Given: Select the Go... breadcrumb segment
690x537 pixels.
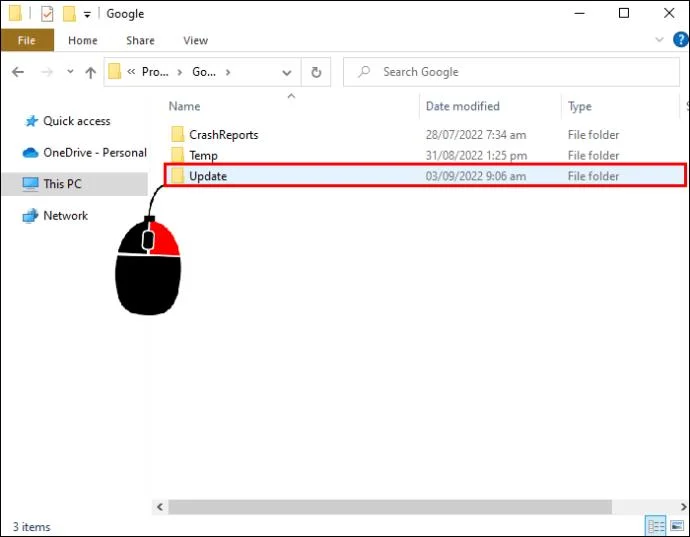Looking at the screenshot, I should [x=204, y=72].
